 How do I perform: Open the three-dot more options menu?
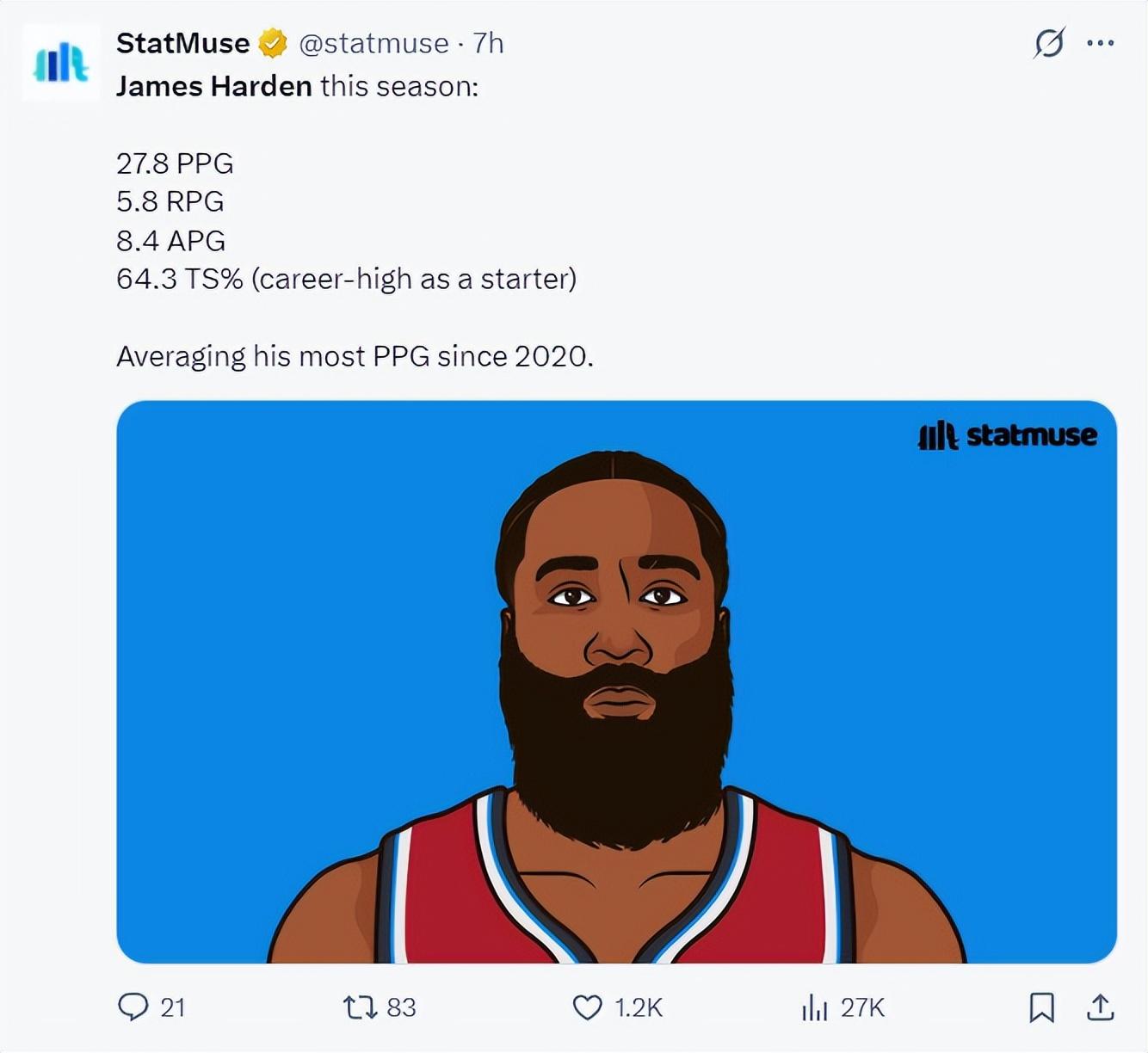click(1100, 42)
